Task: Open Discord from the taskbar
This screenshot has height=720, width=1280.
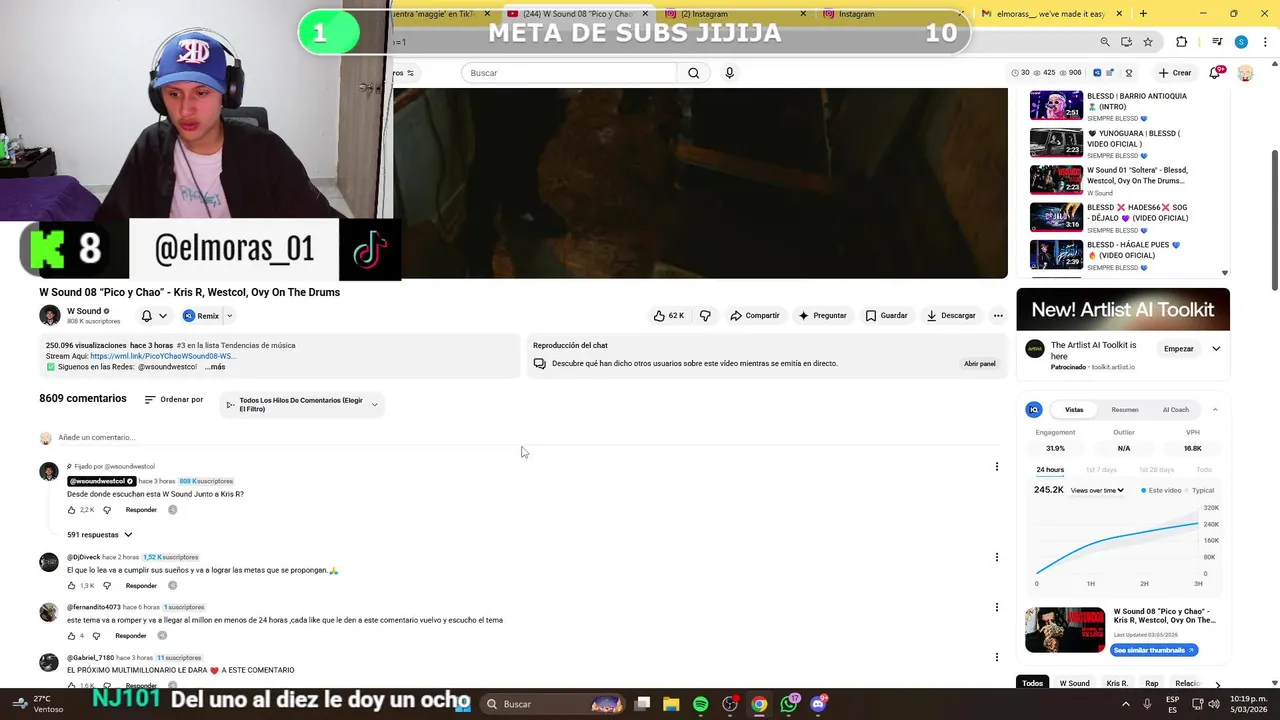Action: (818, 704)
